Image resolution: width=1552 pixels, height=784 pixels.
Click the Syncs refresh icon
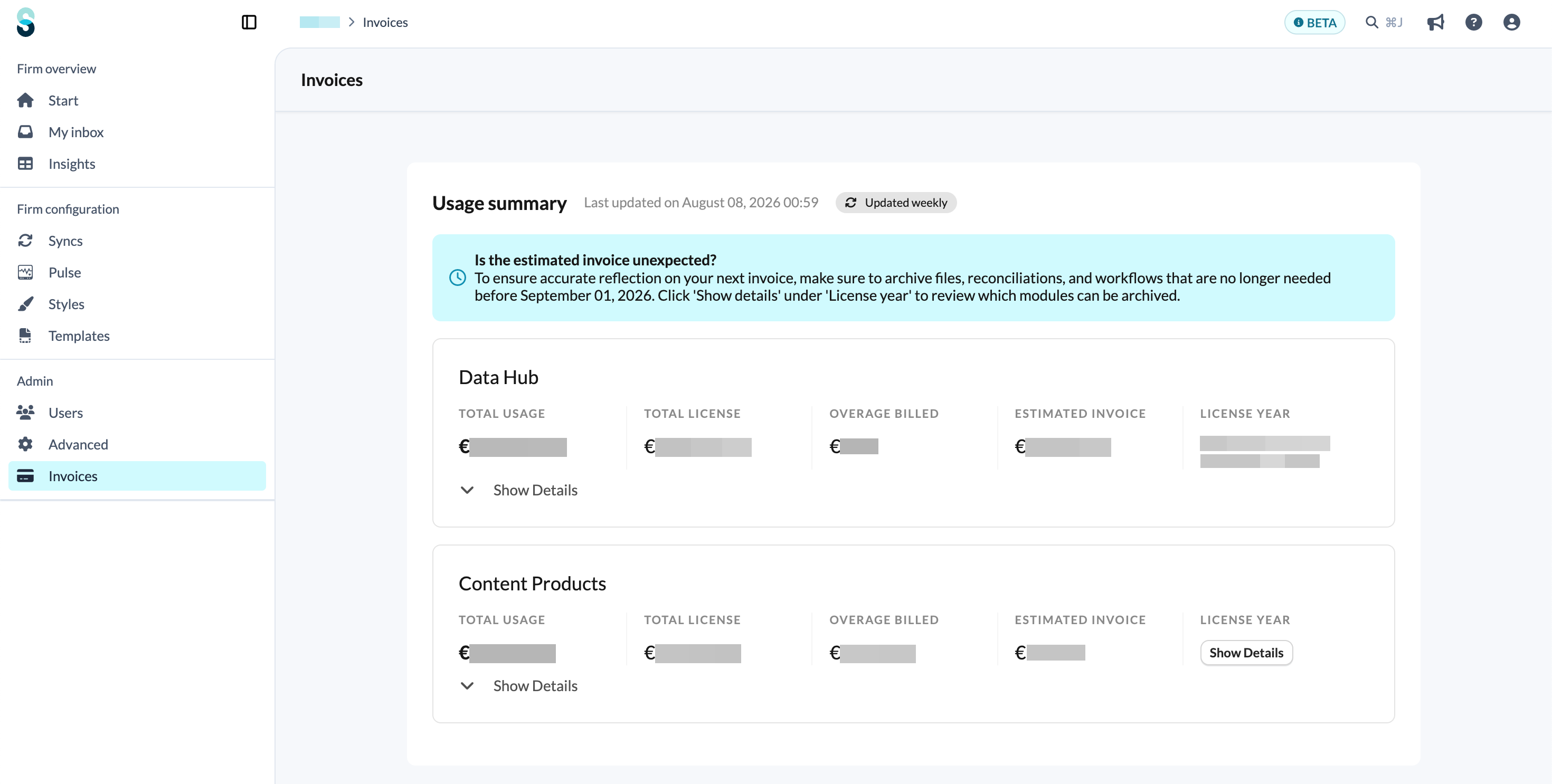tap(25, 241)
